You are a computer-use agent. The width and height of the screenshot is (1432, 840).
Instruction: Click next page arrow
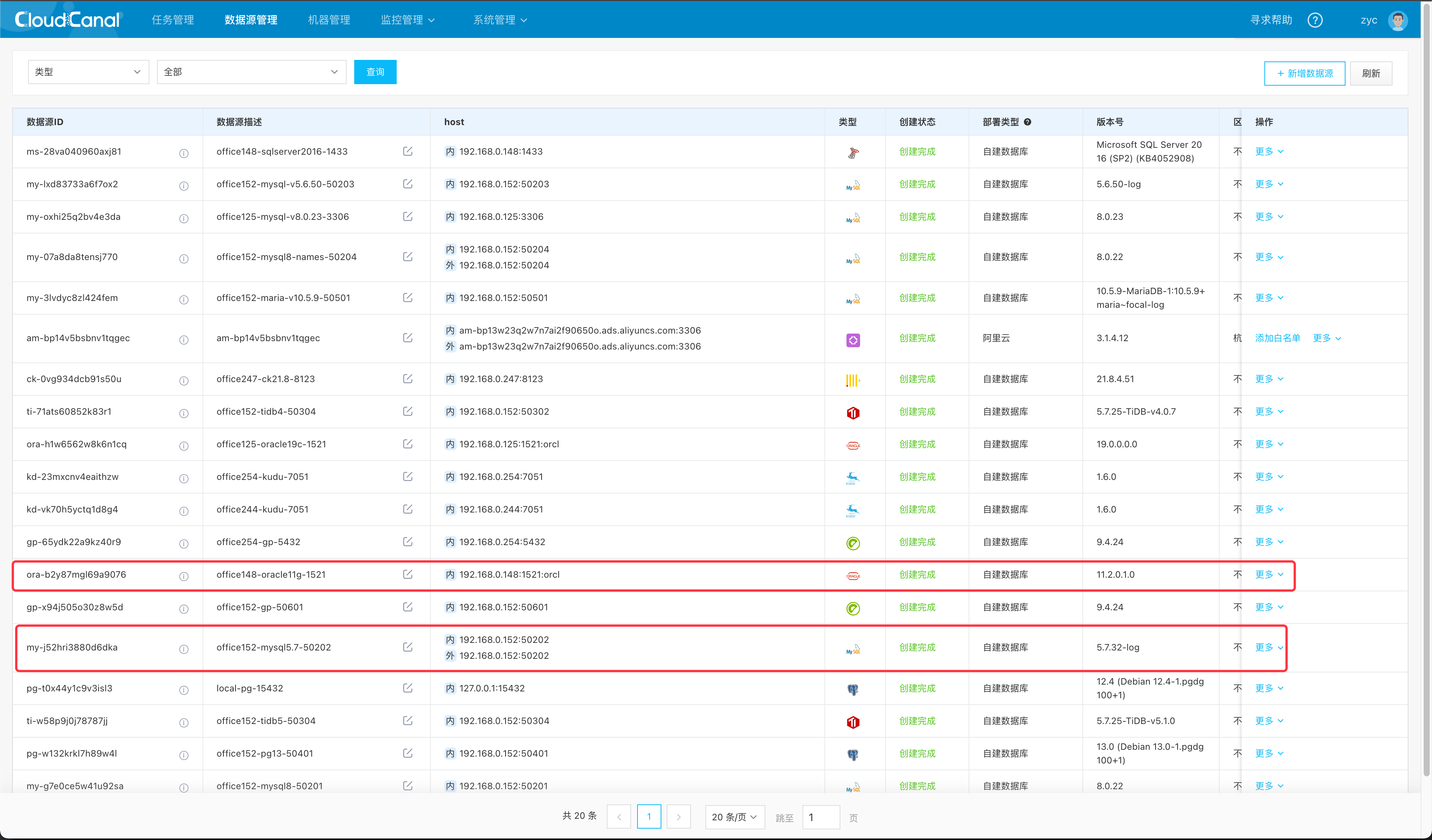click(x=678, y=817)
